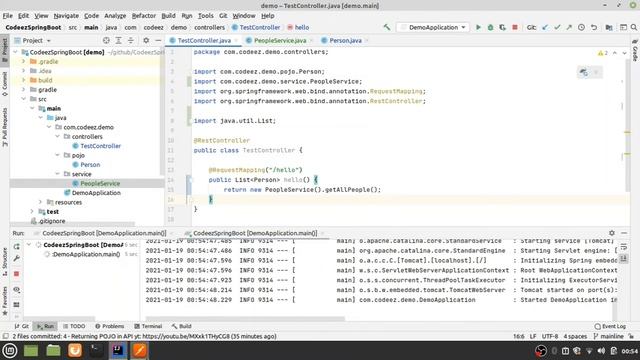Hide the Project panel with minus icon

point(158,40)
